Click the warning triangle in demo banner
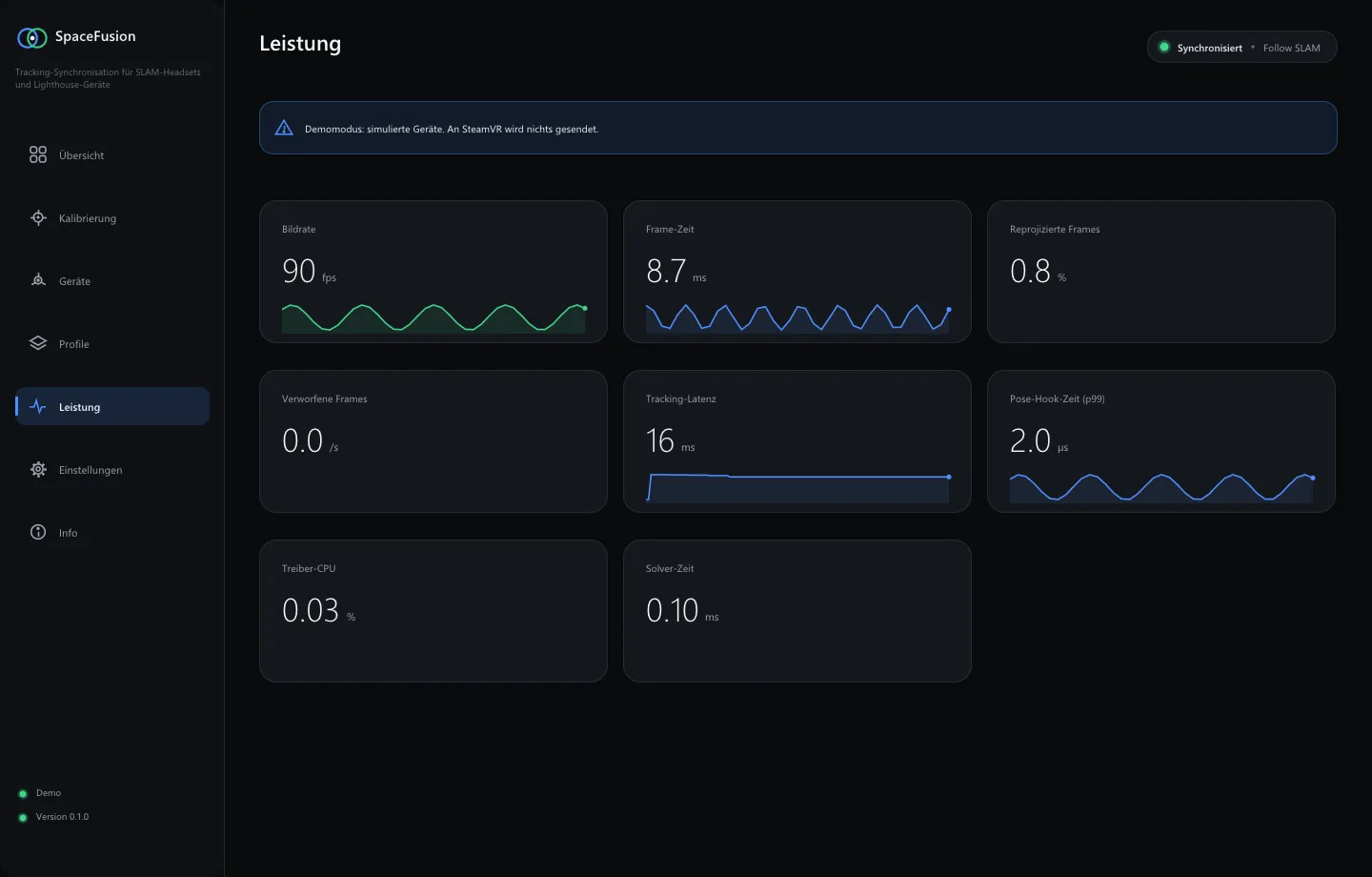1372x877 pixels. click(x=284, y=128)
